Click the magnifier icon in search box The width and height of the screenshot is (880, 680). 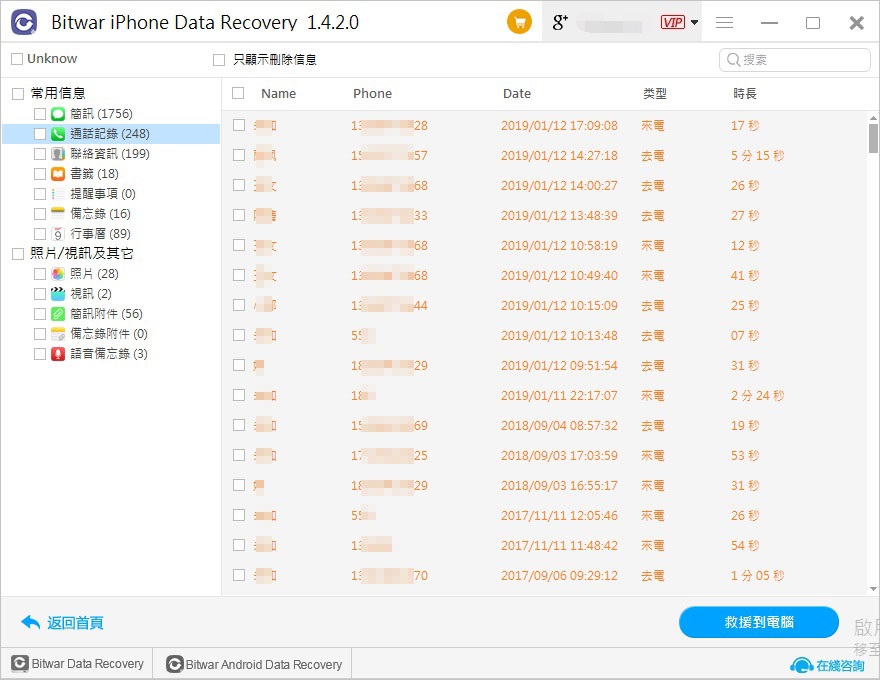(x=733, y=59)
